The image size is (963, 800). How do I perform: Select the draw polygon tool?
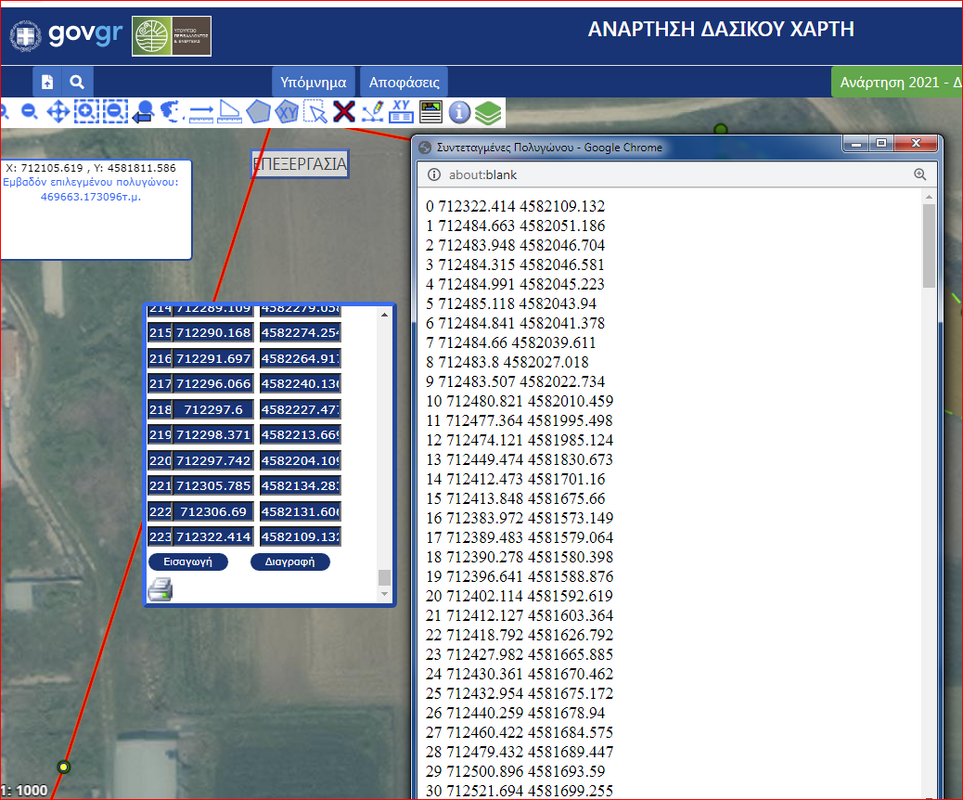(x=259, y=112)
